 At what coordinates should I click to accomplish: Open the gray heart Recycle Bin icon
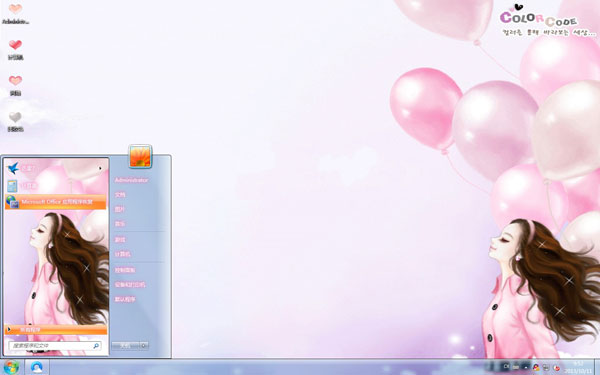pos(15,122)
